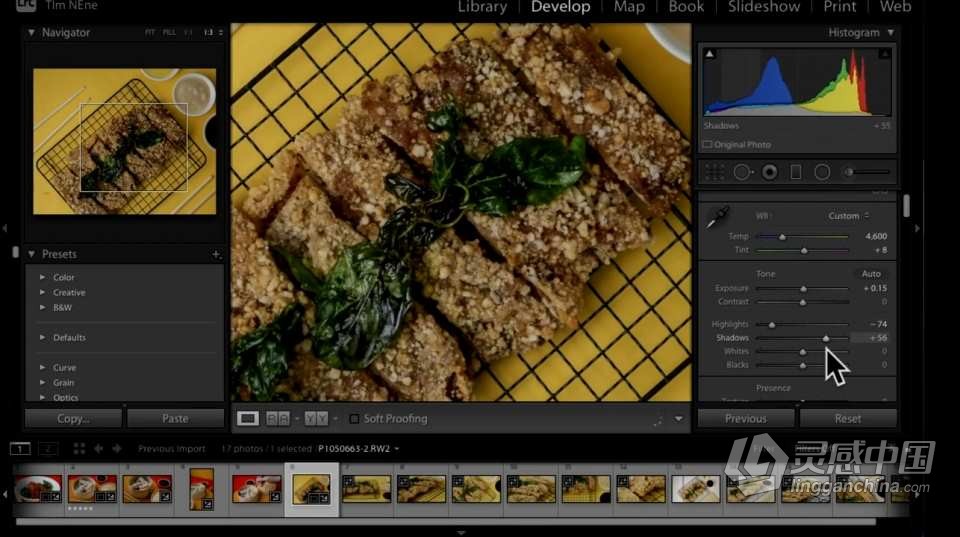Expand the Color presets group

pyautogui.click(x=42, y=277)
